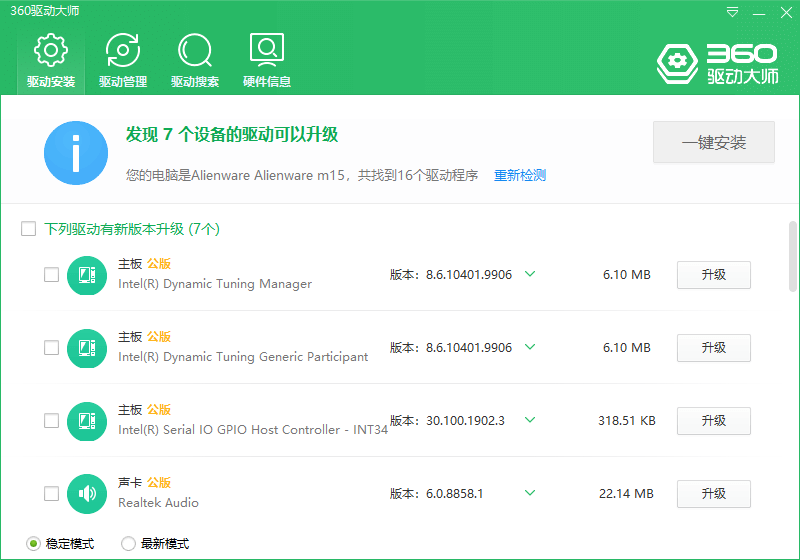
Task: Upgrade the Dynamic Tuning Generic Participant driver
Action: point(714,348)
